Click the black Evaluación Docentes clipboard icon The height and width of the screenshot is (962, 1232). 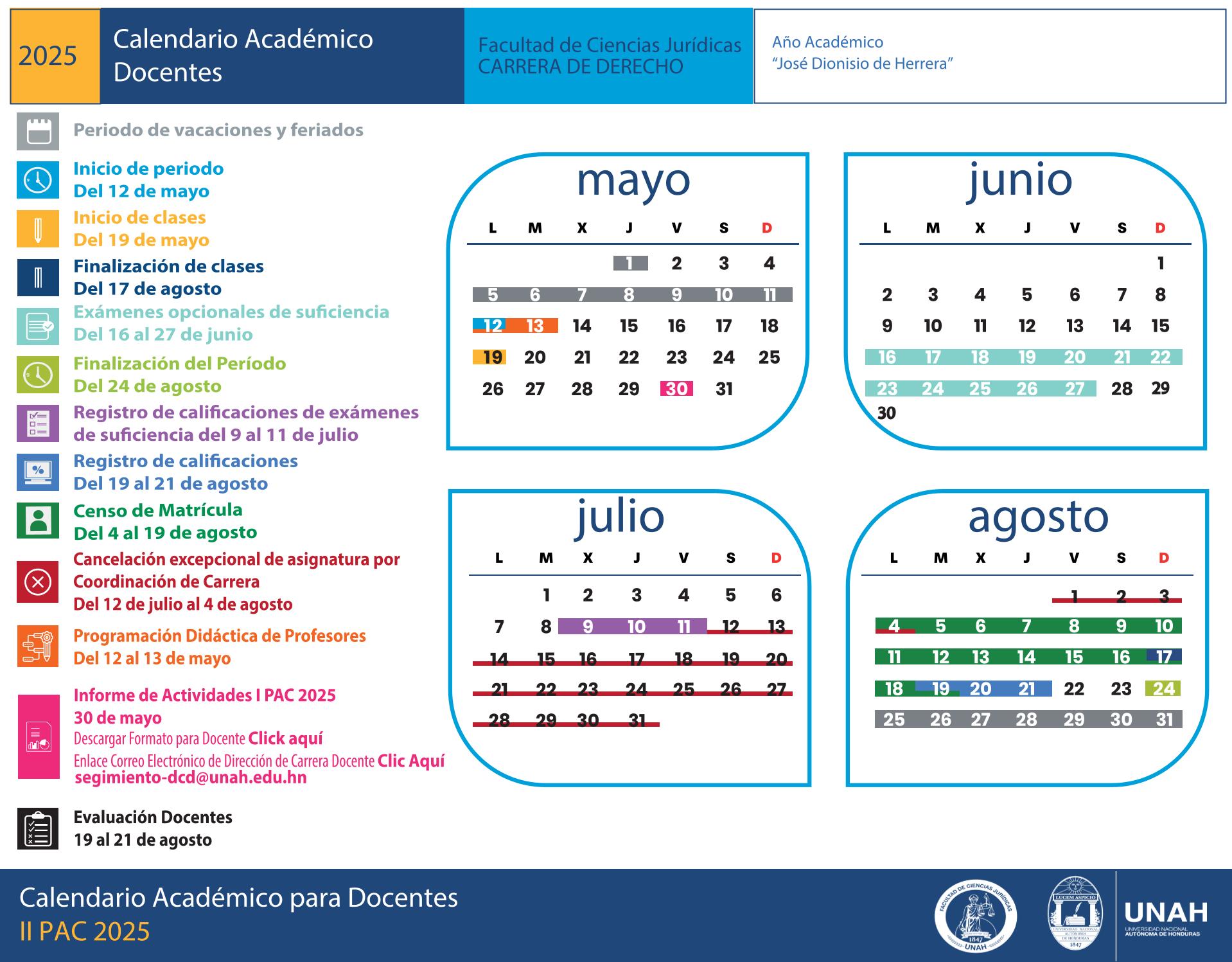tap(38, 828)
